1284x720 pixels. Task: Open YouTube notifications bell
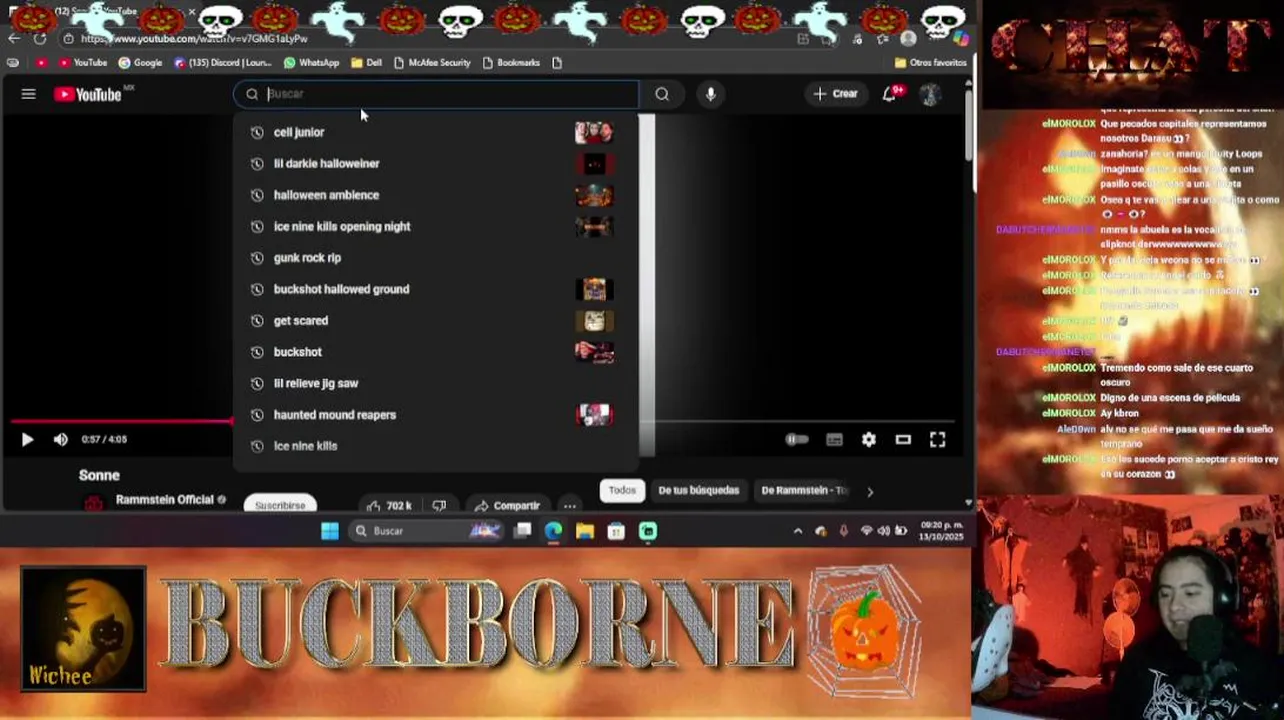[889, 94]
